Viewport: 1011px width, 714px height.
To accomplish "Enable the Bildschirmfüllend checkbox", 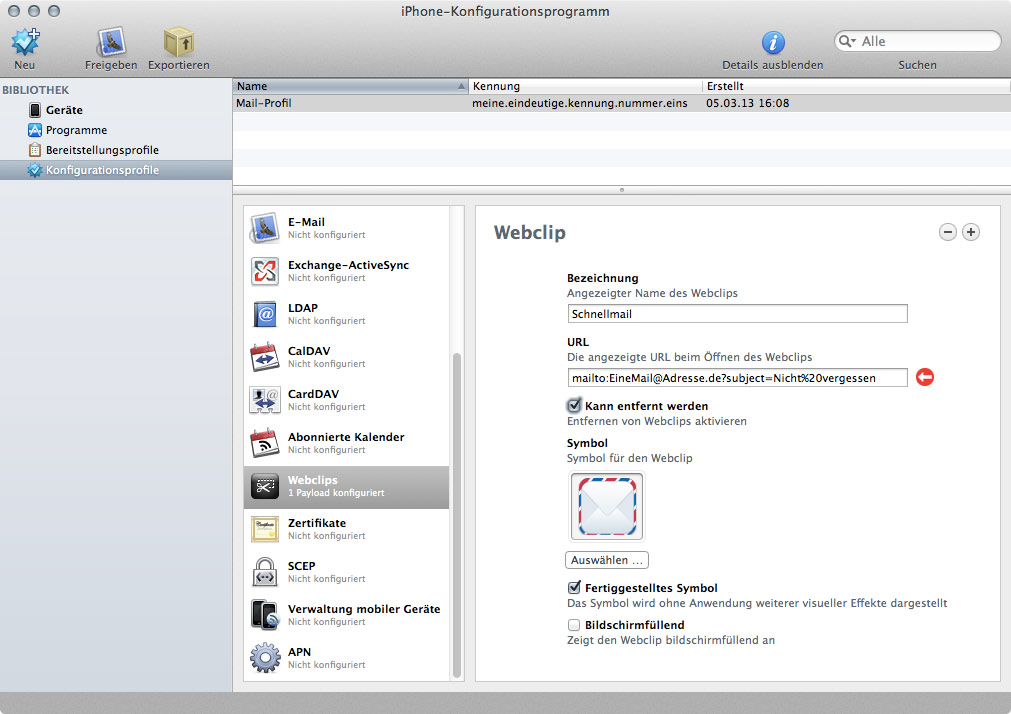I will [x=574, y=625].
